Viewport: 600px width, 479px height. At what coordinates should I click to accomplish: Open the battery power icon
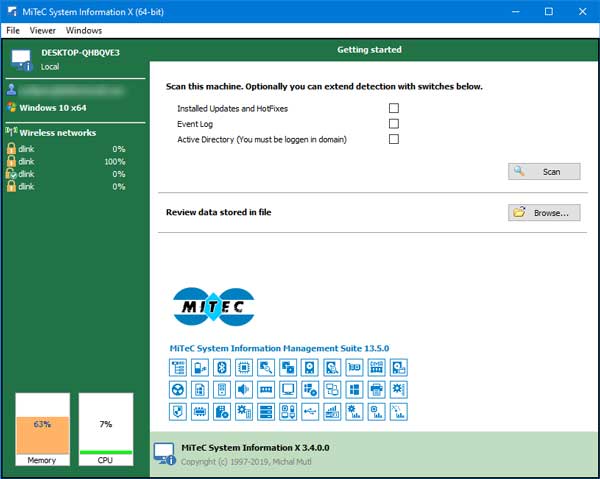pyautogui.click(x=200, y=367)
